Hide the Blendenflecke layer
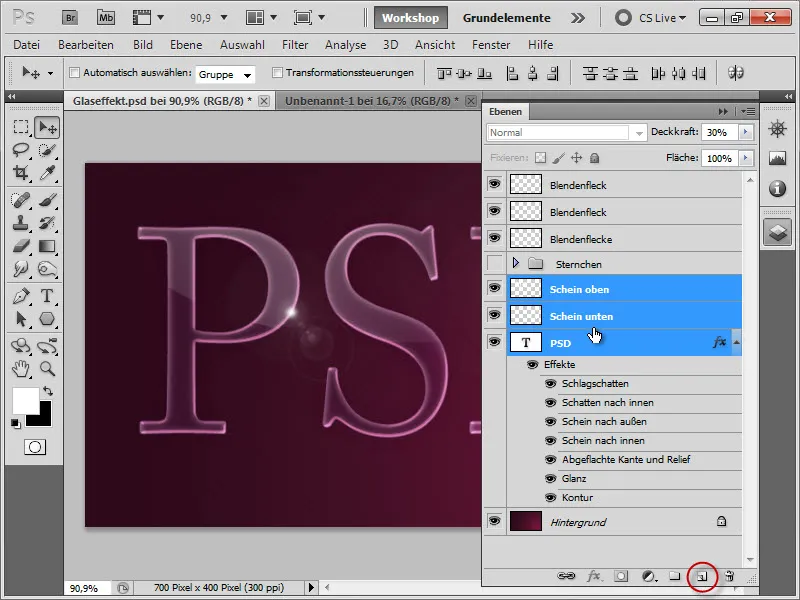 click(x=494, y=238)
